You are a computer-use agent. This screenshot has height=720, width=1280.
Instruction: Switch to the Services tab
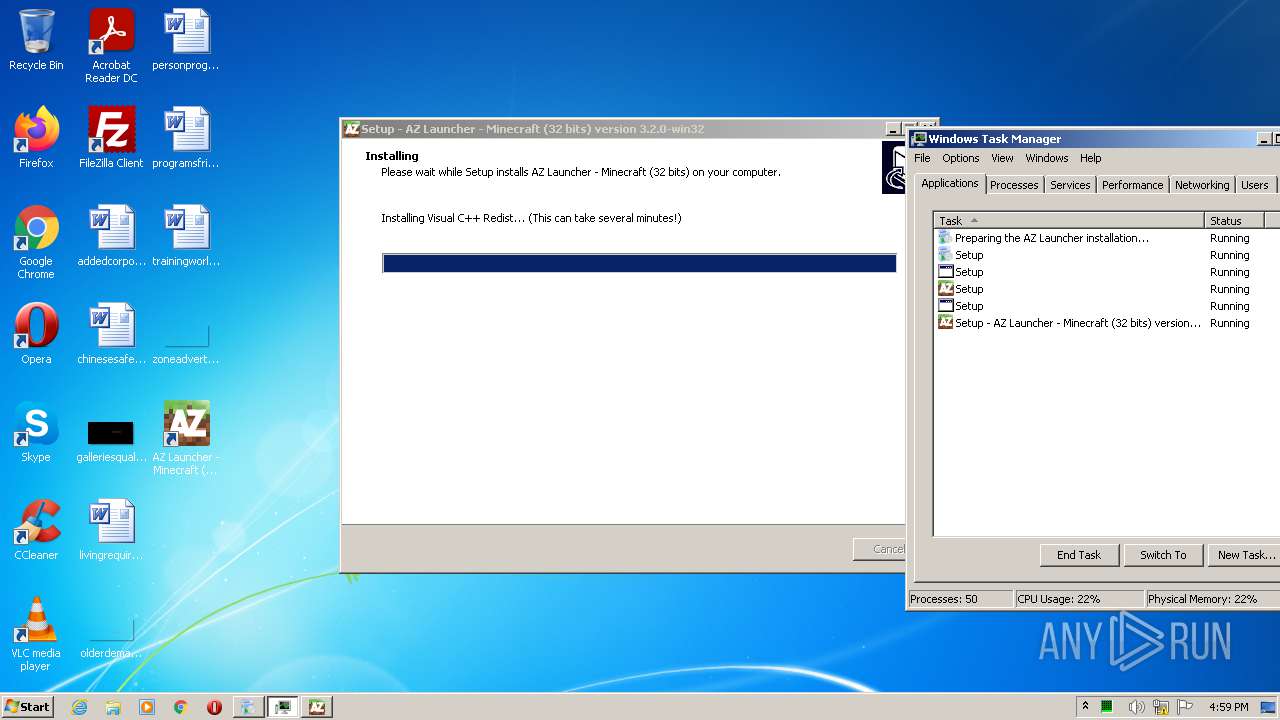[1070, 185]
